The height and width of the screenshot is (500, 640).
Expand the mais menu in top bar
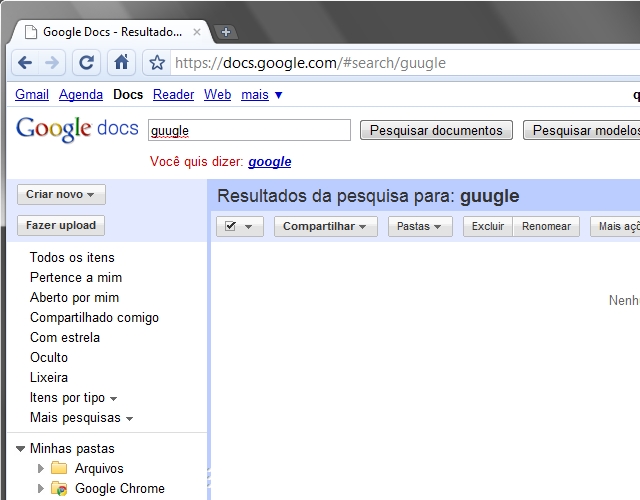point(262,95)
